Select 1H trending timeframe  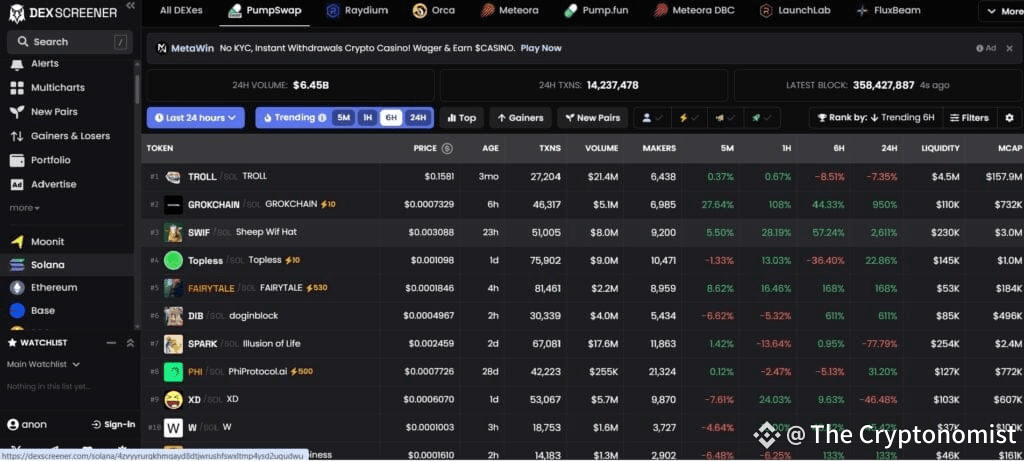point(367,118)
